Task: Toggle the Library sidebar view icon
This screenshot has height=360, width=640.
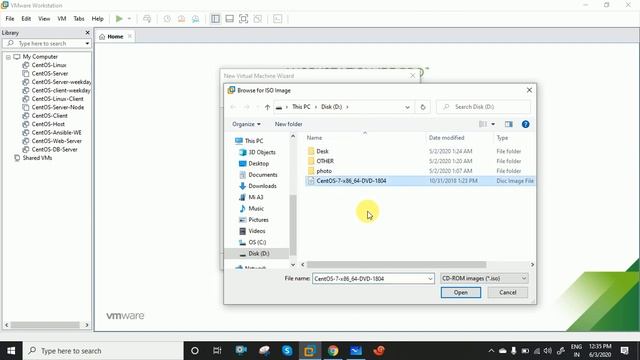Action: (x=215, y=19)
